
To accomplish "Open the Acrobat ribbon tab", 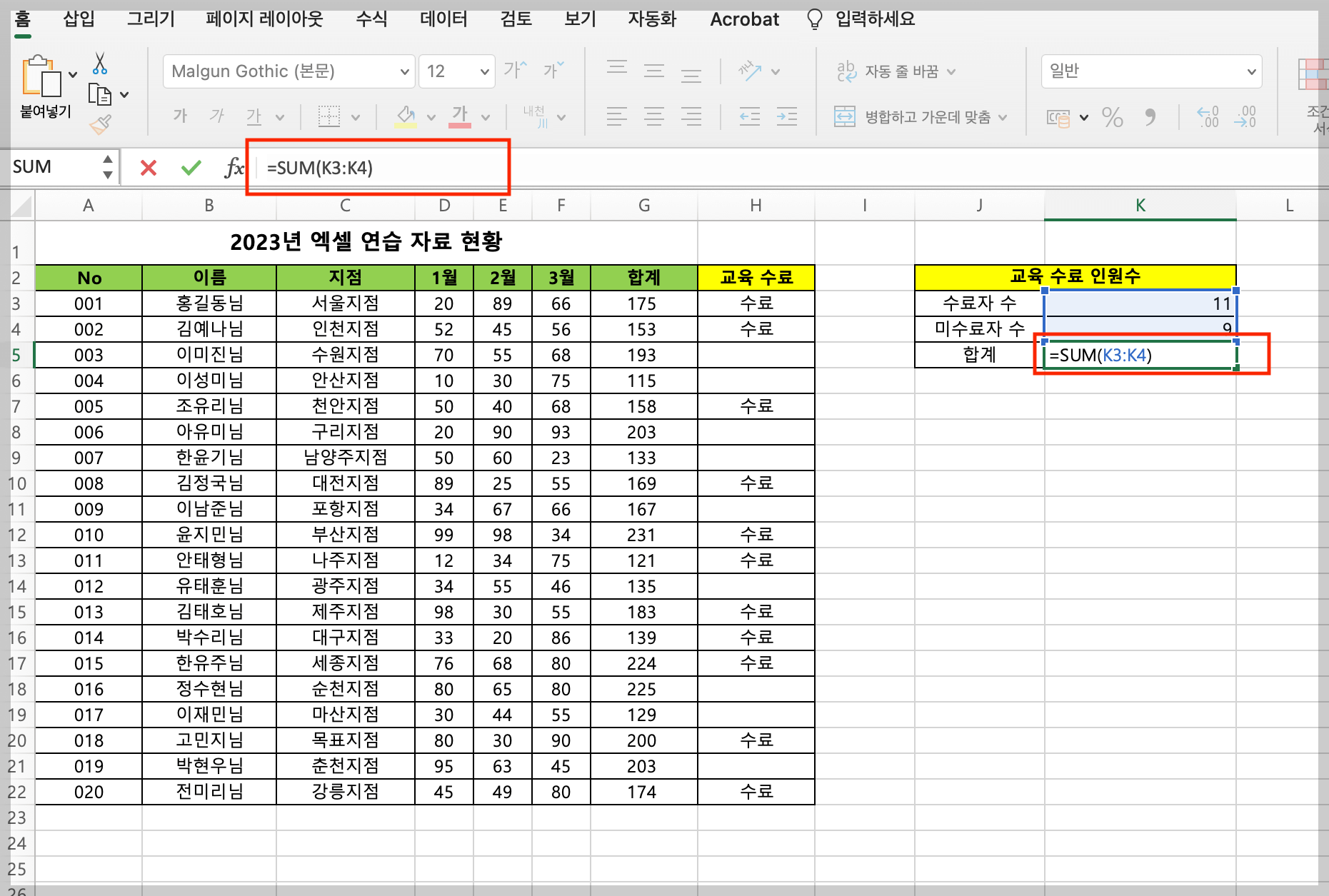I will [744, 19].
